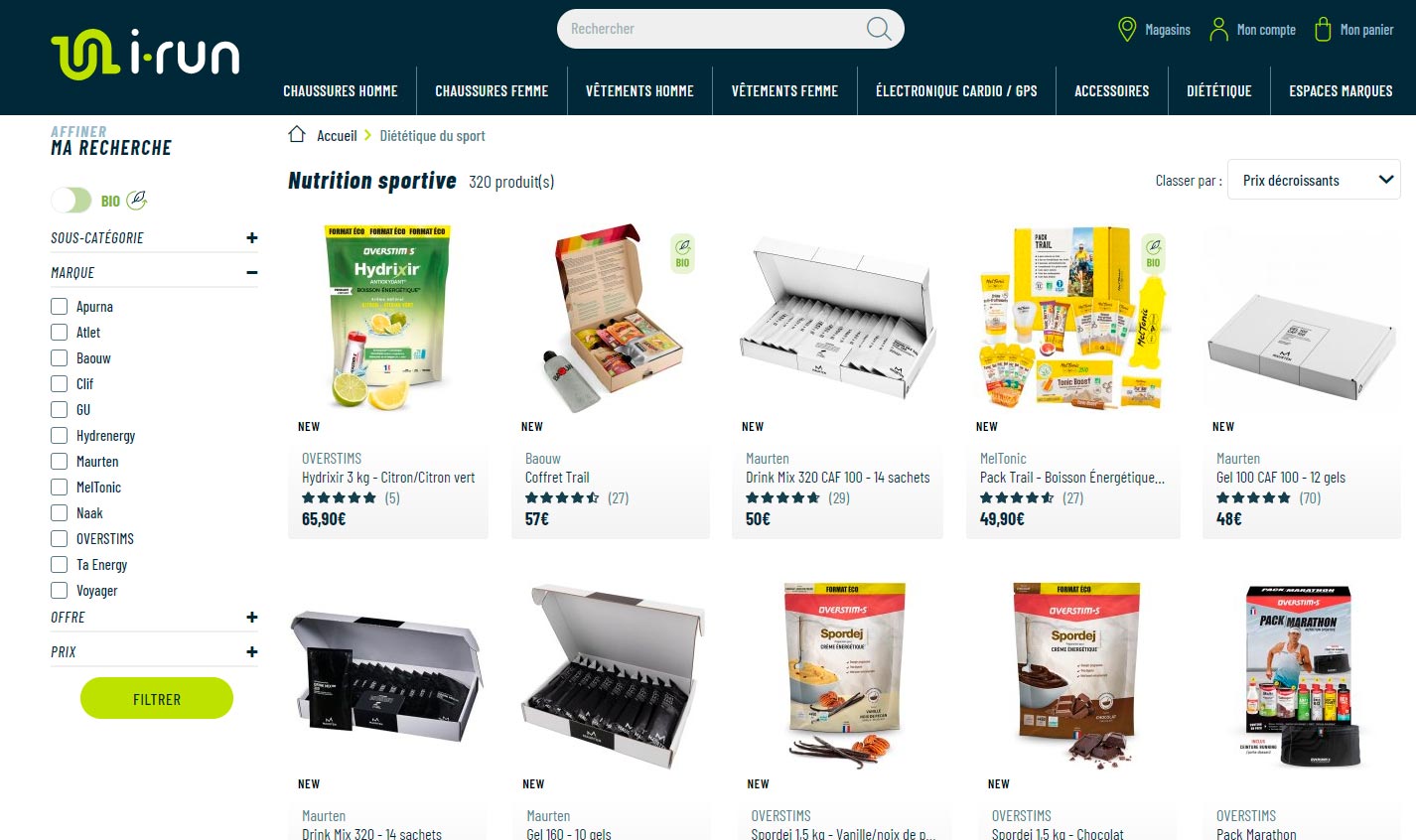Collapse the Marque filter section
The width and height of the screenshot is (1416, 840).
pyautogui.click(x=252, y=272)
